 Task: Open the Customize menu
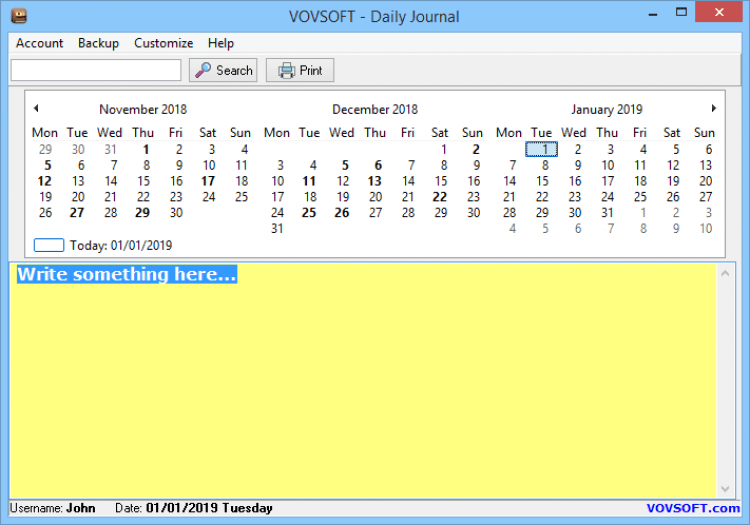[163, 43]
